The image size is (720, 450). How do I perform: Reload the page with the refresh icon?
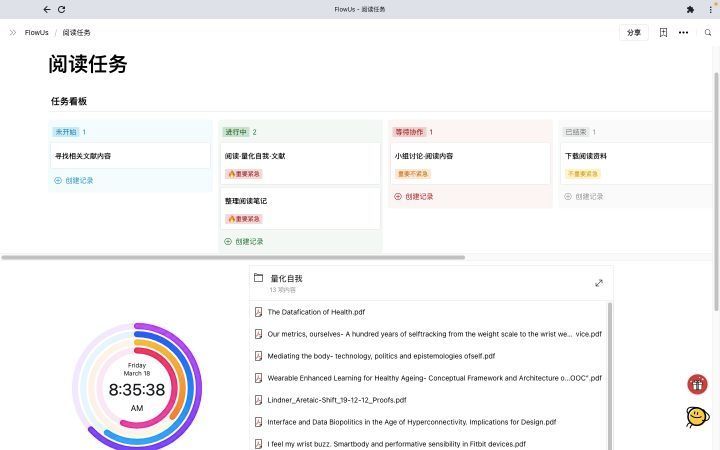pos(62,9)
